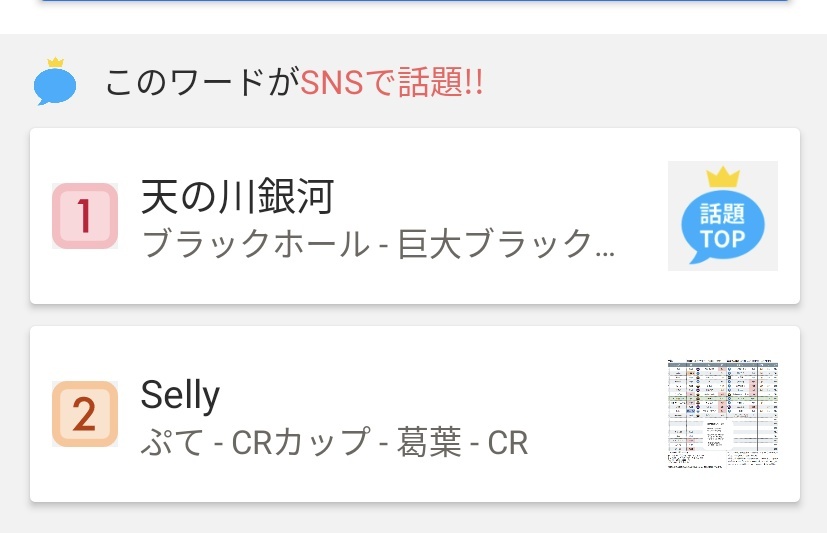
Task: Tap the orange rank 2 badge
Action: 85,414
